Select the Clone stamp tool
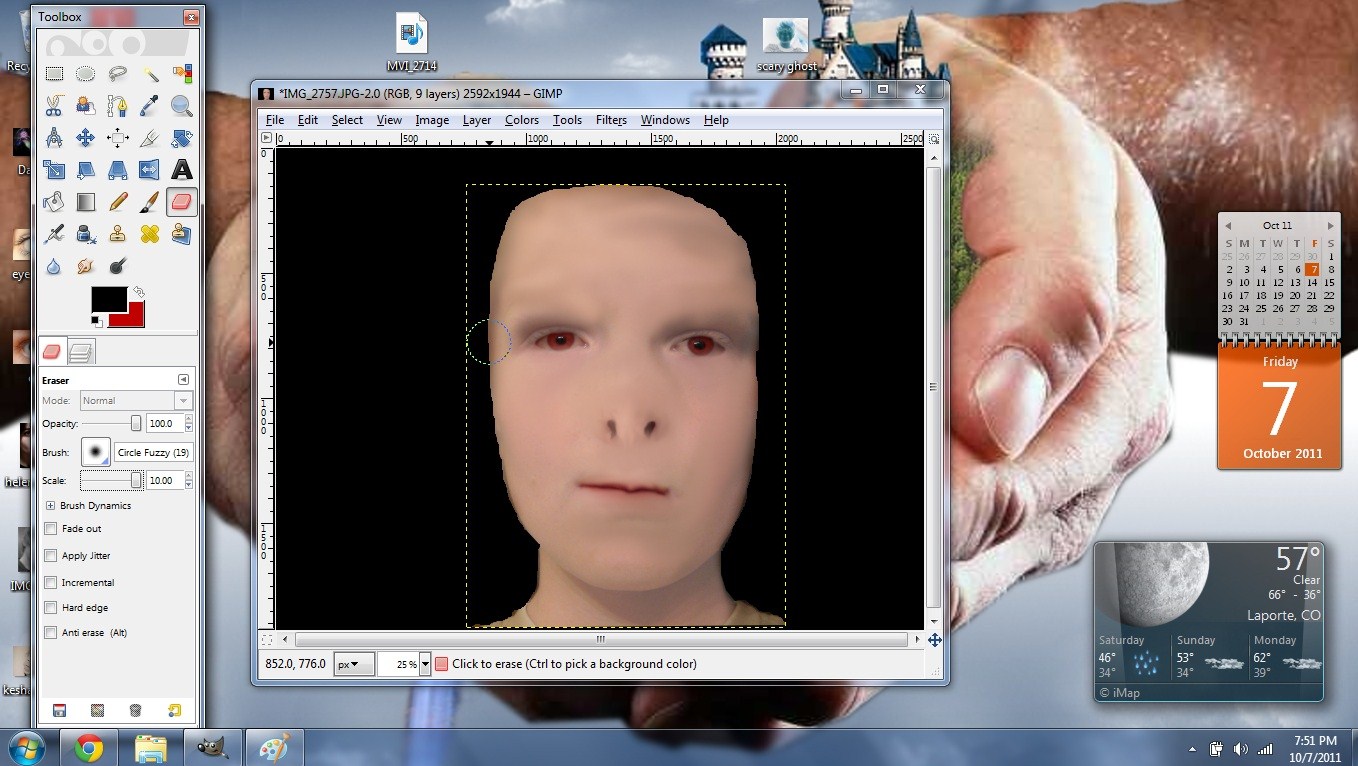 point(118,234)
